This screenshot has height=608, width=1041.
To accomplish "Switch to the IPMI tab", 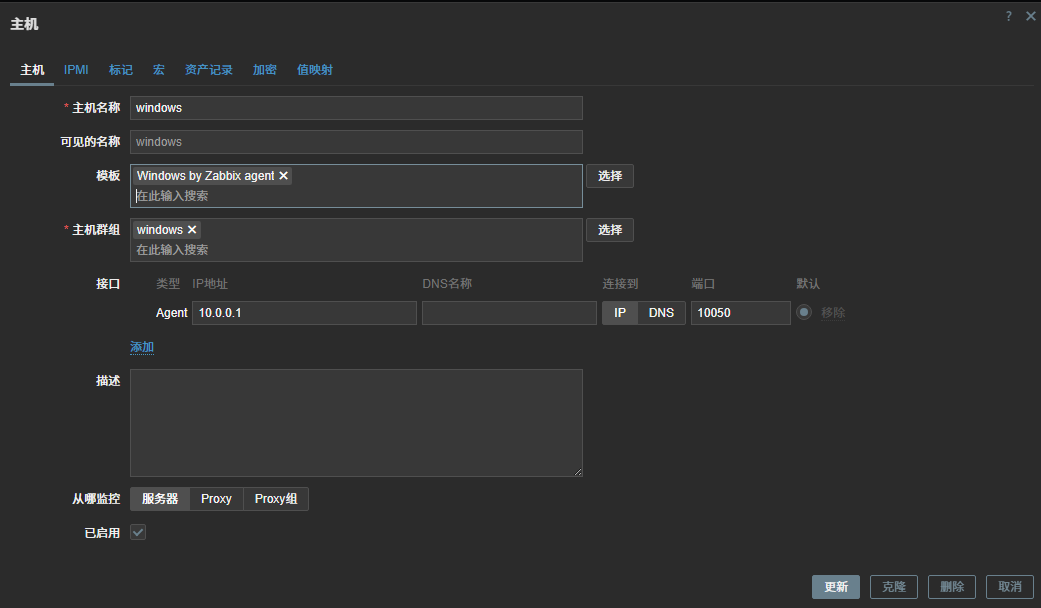I will 76,70.
